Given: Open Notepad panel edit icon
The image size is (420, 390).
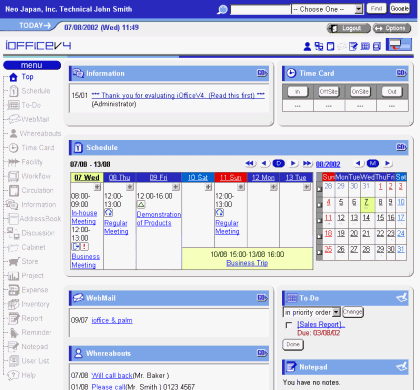Looking at the screenshot, I should (x=402, y=367).
